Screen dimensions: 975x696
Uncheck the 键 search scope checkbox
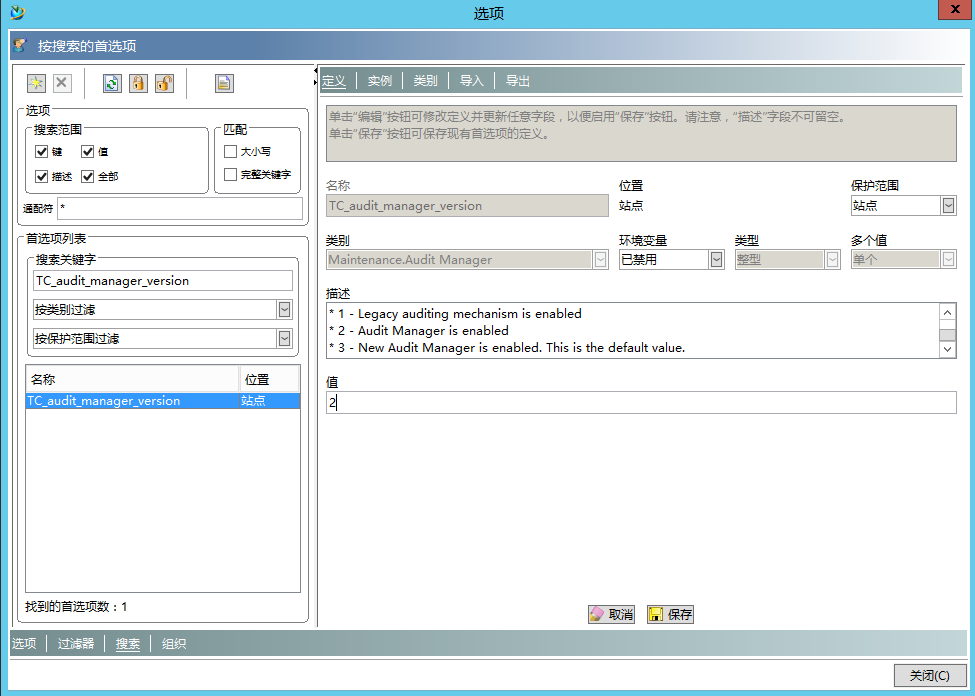pos(42,151)
